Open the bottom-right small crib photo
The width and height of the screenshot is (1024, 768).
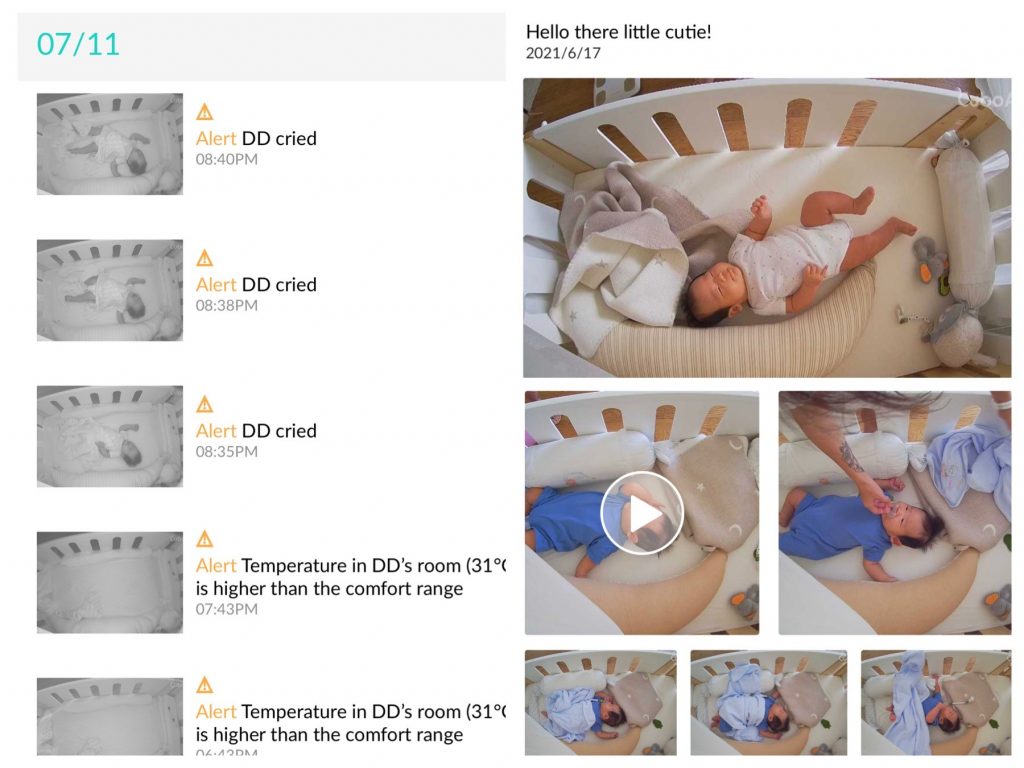coord(936,702)
